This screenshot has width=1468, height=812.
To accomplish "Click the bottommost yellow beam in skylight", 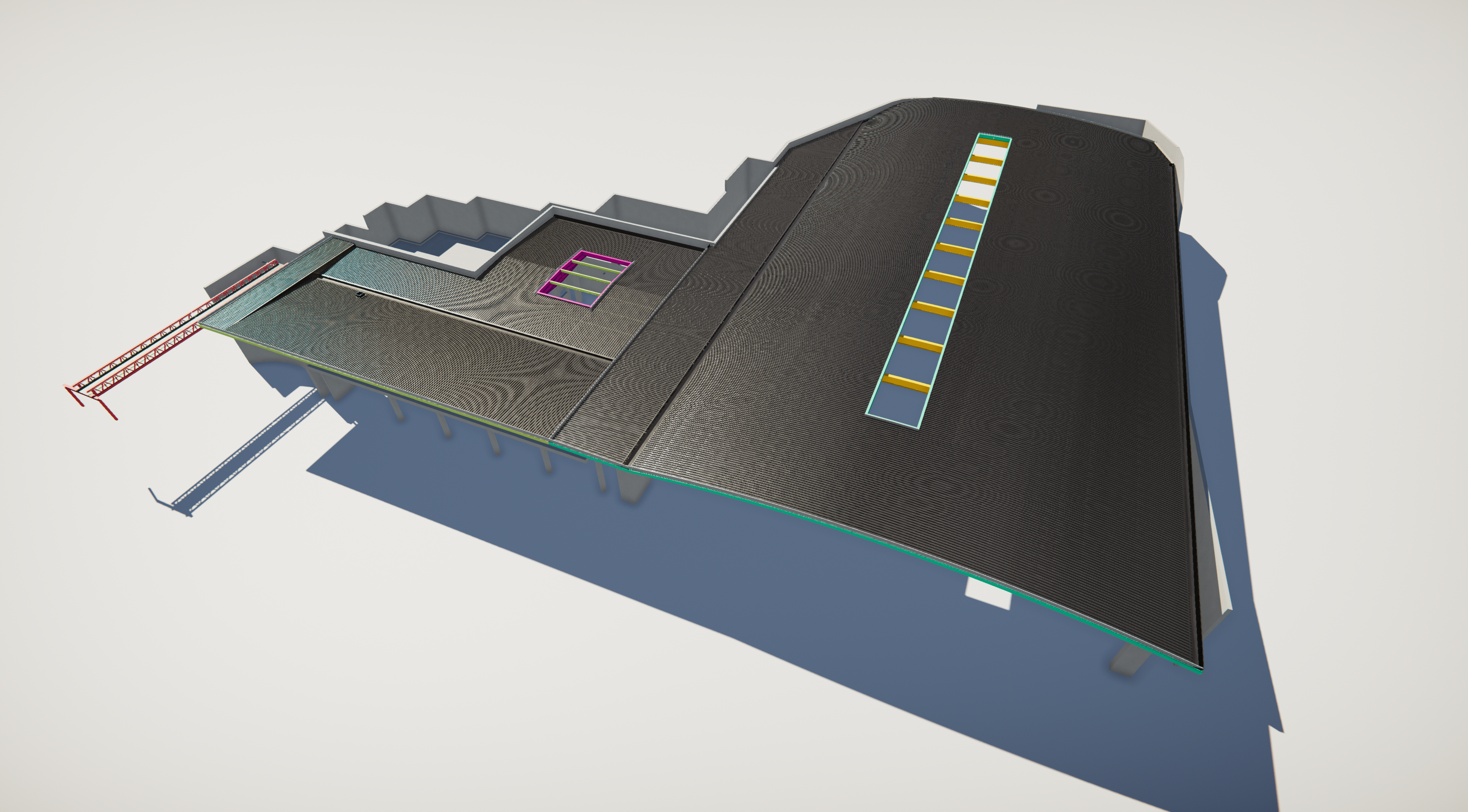I will (x=906, y=384).
